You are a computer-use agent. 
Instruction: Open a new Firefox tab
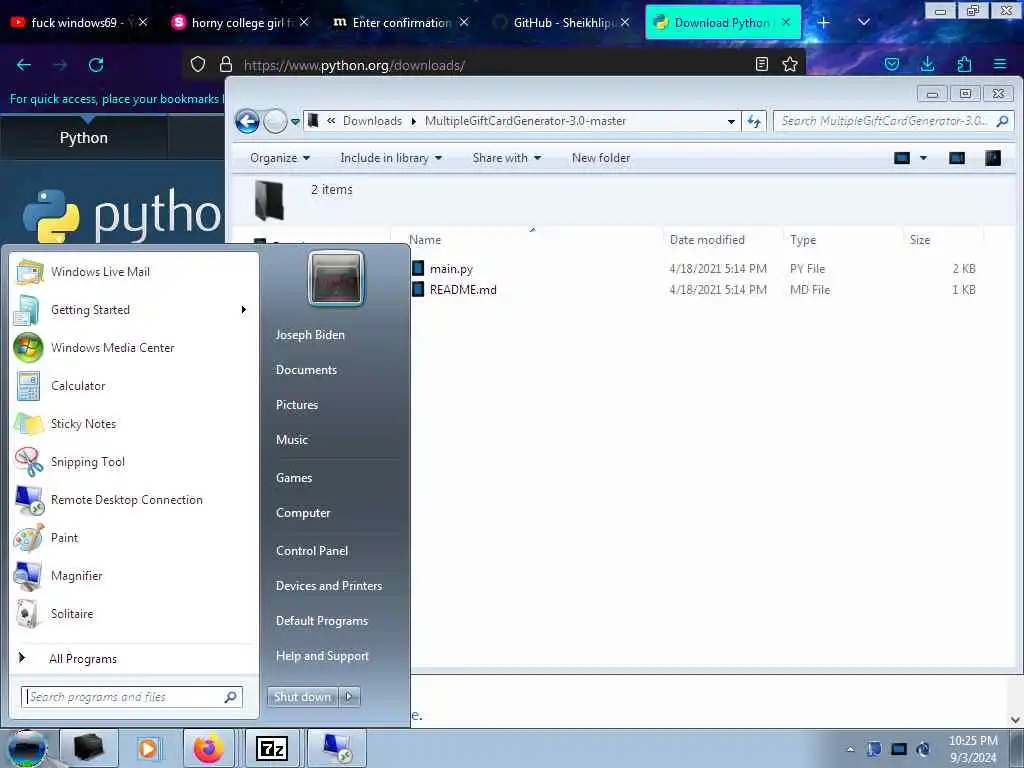[x=824, y=23]
